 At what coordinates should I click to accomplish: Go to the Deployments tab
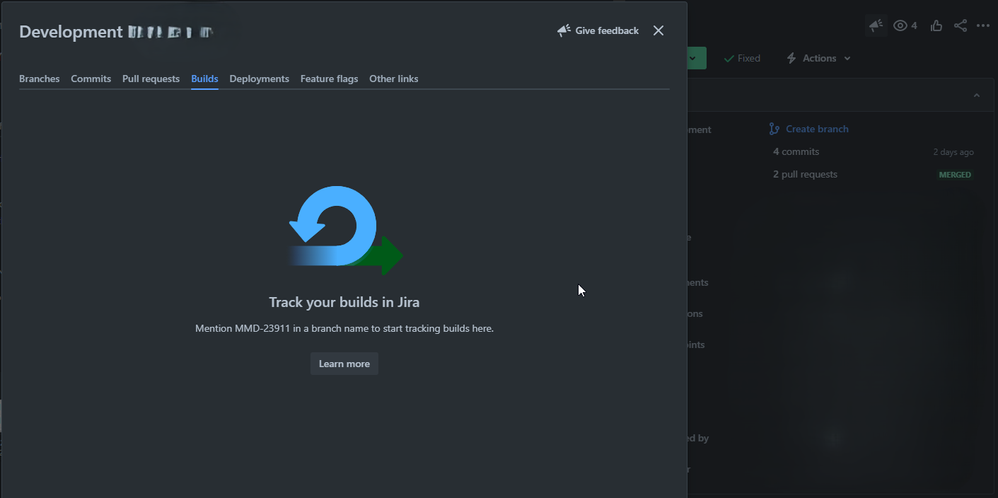click(259, 79)
